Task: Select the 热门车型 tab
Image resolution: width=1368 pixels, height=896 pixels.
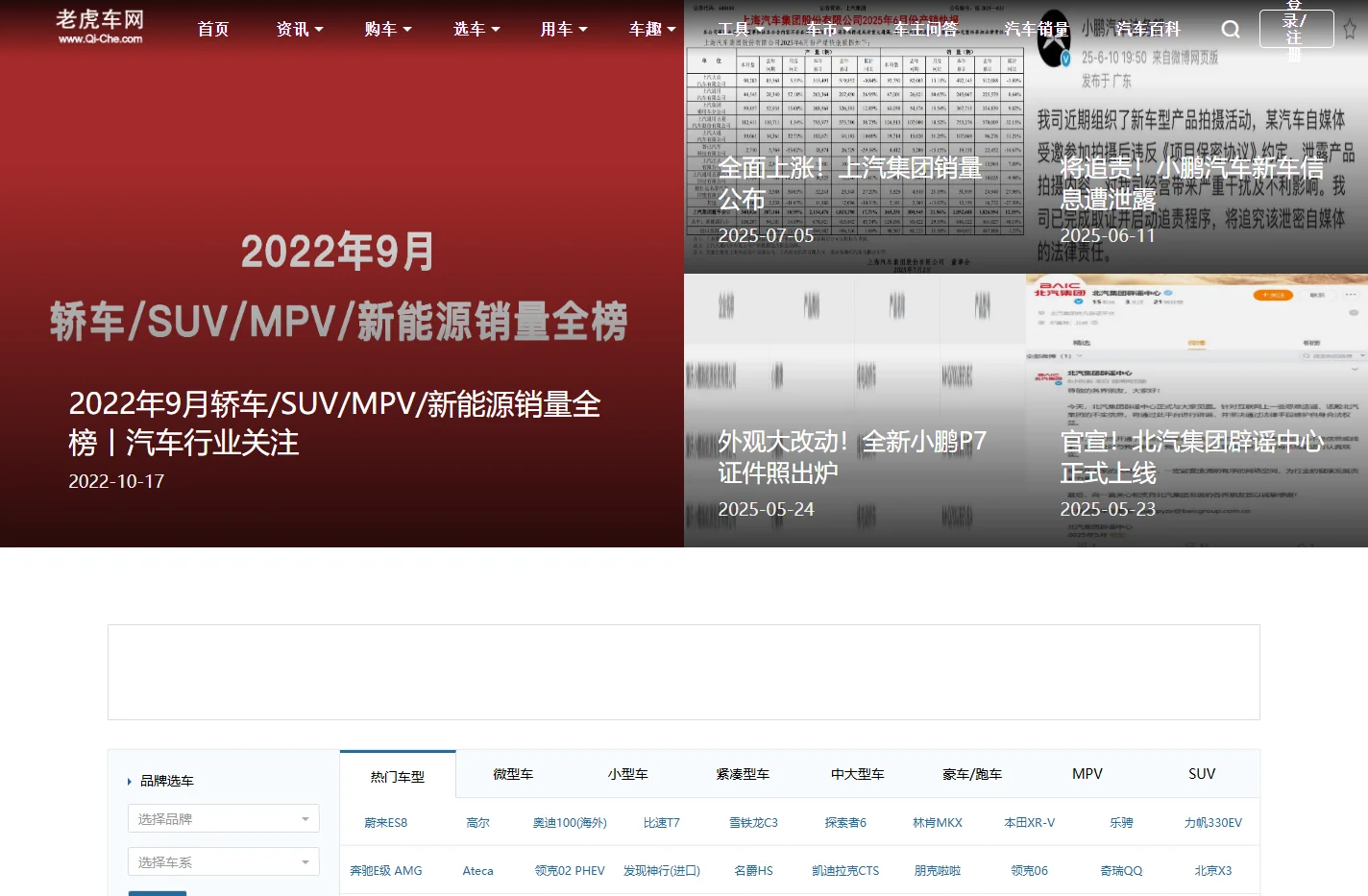Action: coord(398,776)
